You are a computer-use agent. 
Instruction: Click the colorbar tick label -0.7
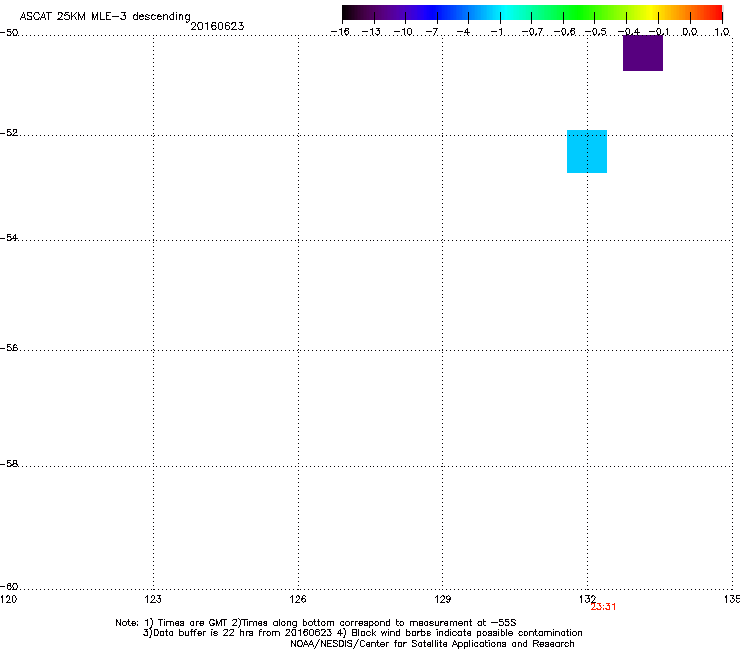[532, 32]
